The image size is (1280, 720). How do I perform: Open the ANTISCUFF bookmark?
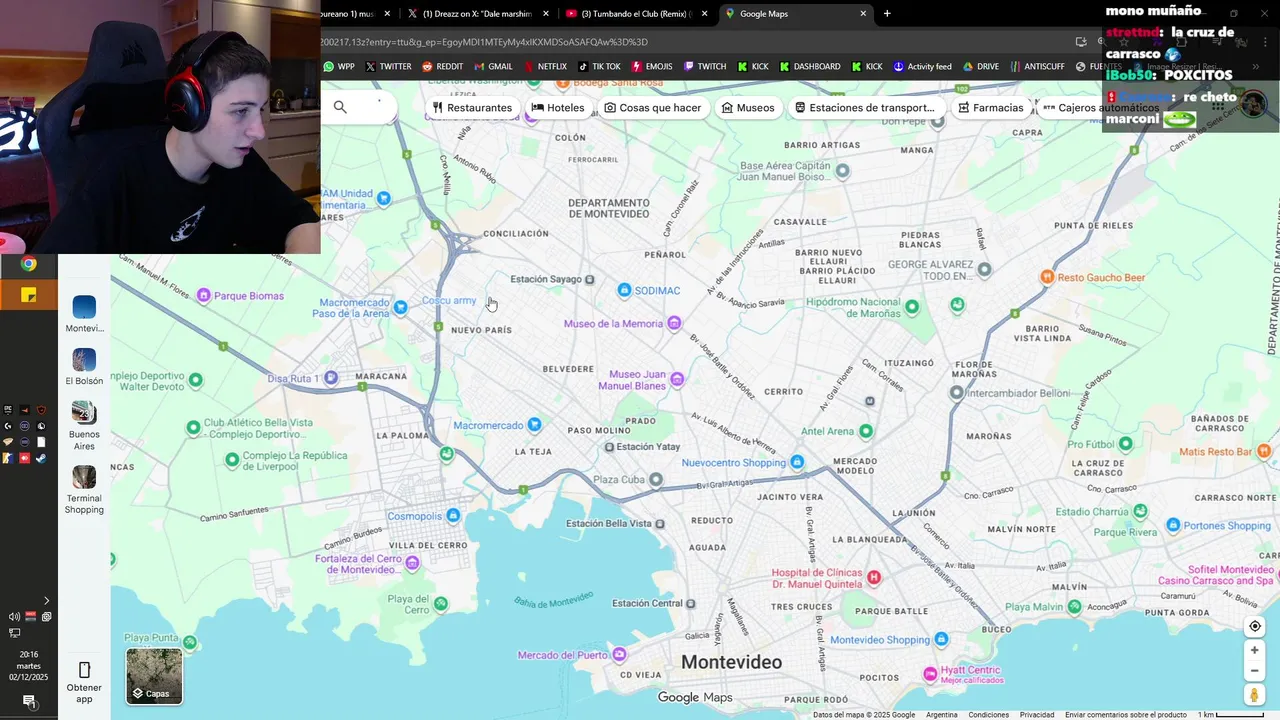1037,67
